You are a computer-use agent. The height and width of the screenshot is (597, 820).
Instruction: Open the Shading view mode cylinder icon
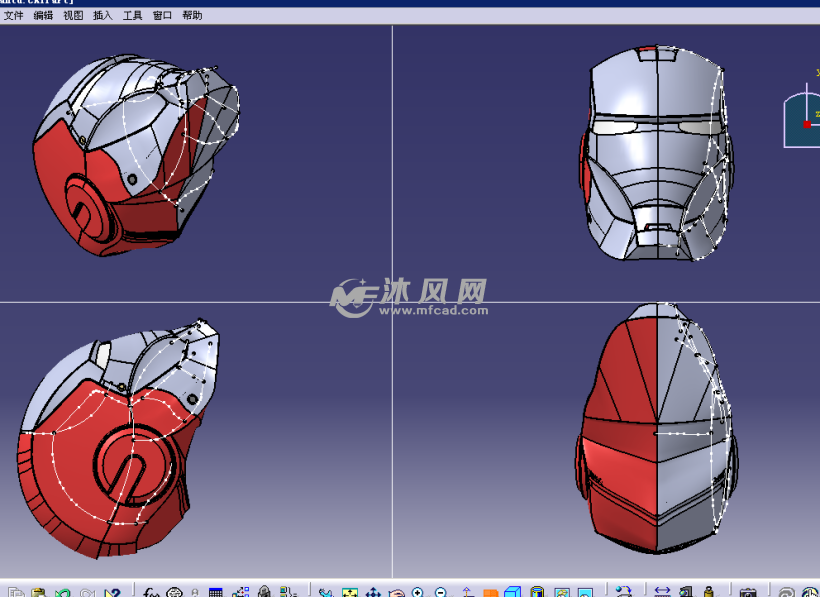click(x=537, y=592)
